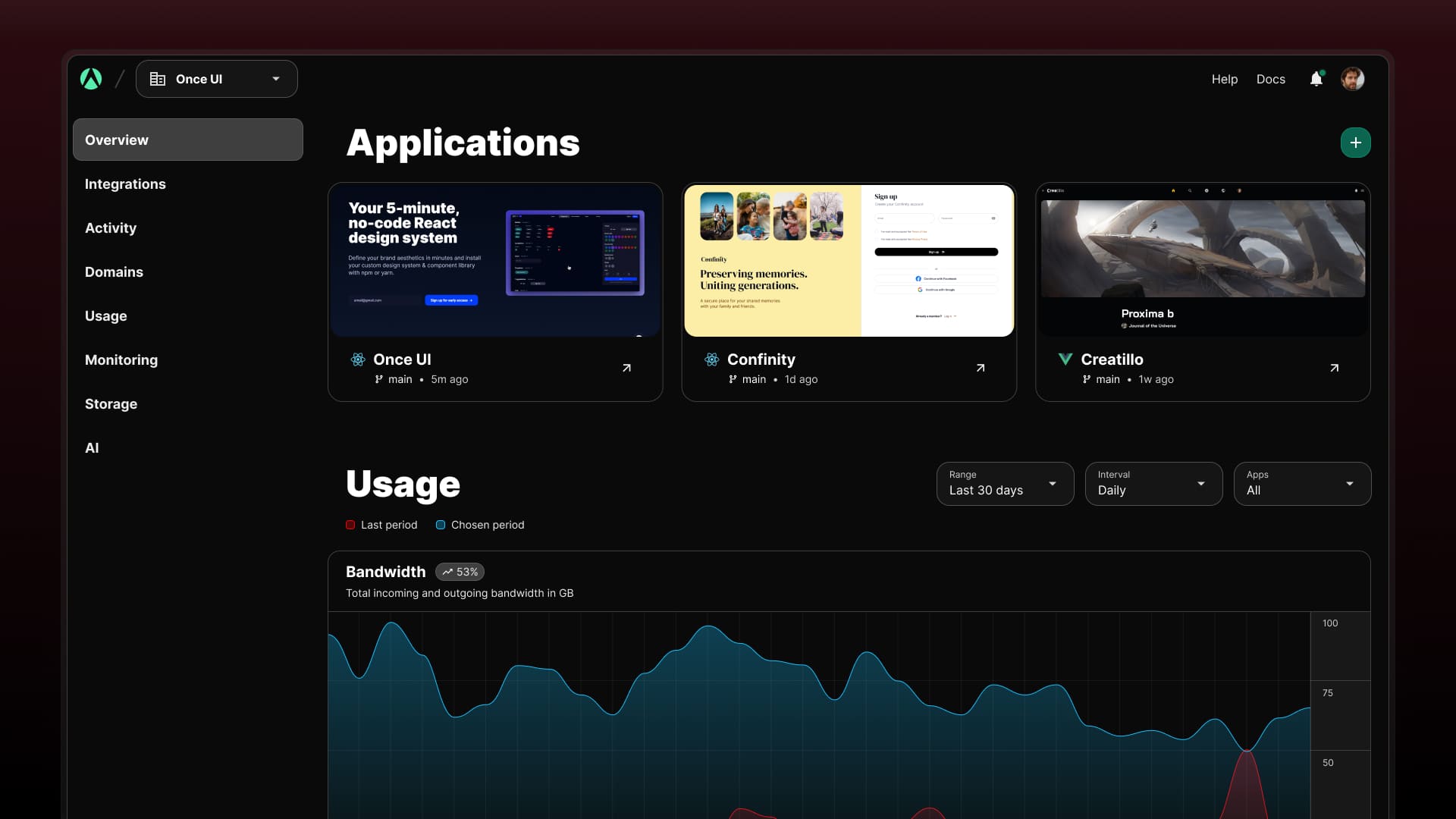The height and width of the screenshot is (819, 1456).
Task: Open Creatillo app via arrow icon
Action: (x=1334, y=368)
